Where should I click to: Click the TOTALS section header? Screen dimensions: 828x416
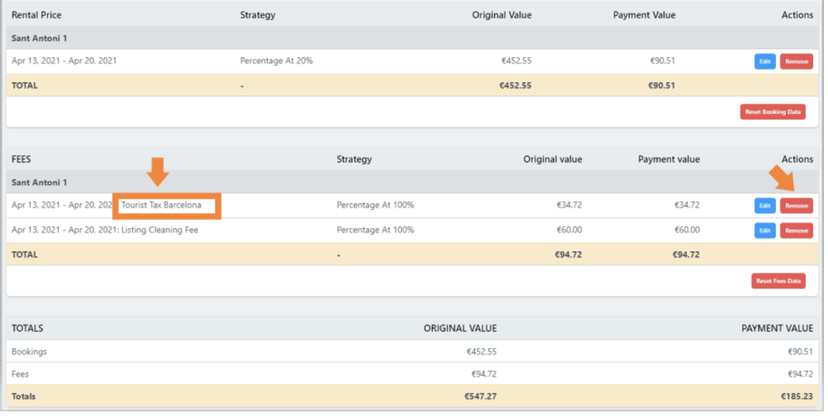(x=27, y=328)
